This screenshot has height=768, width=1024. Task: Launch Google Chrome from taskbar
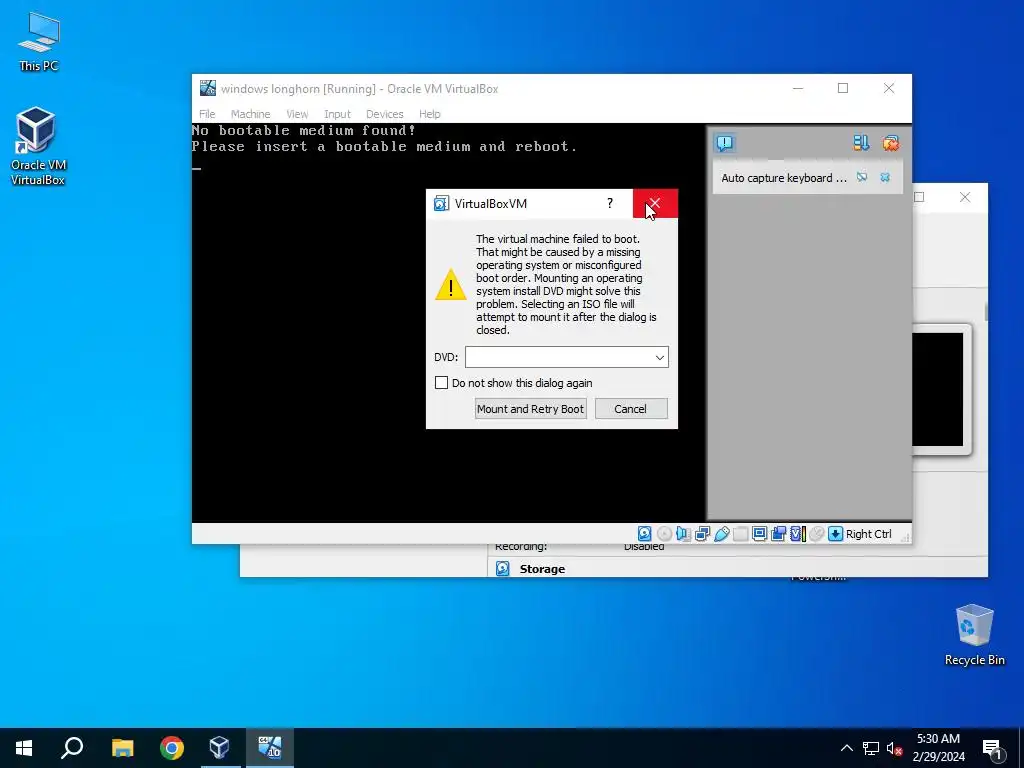coord(172,748)
